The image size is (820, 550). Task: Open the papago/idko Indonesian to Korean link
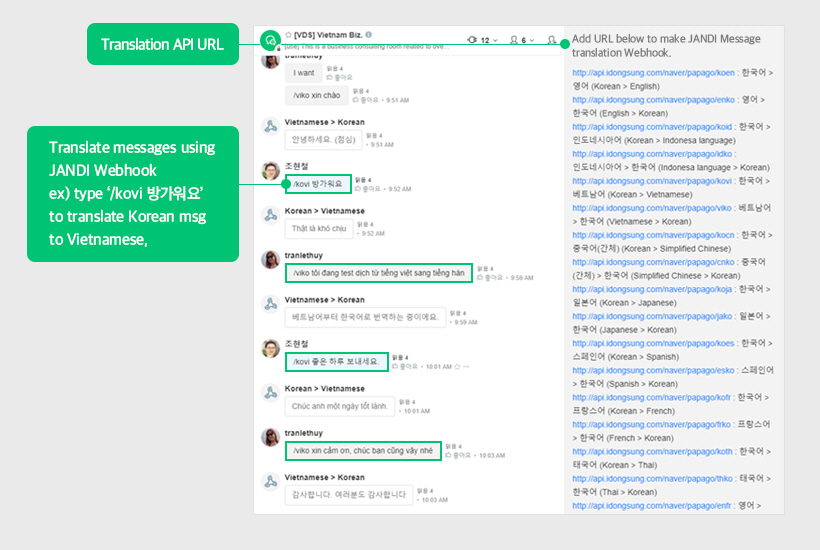[652, 154]
